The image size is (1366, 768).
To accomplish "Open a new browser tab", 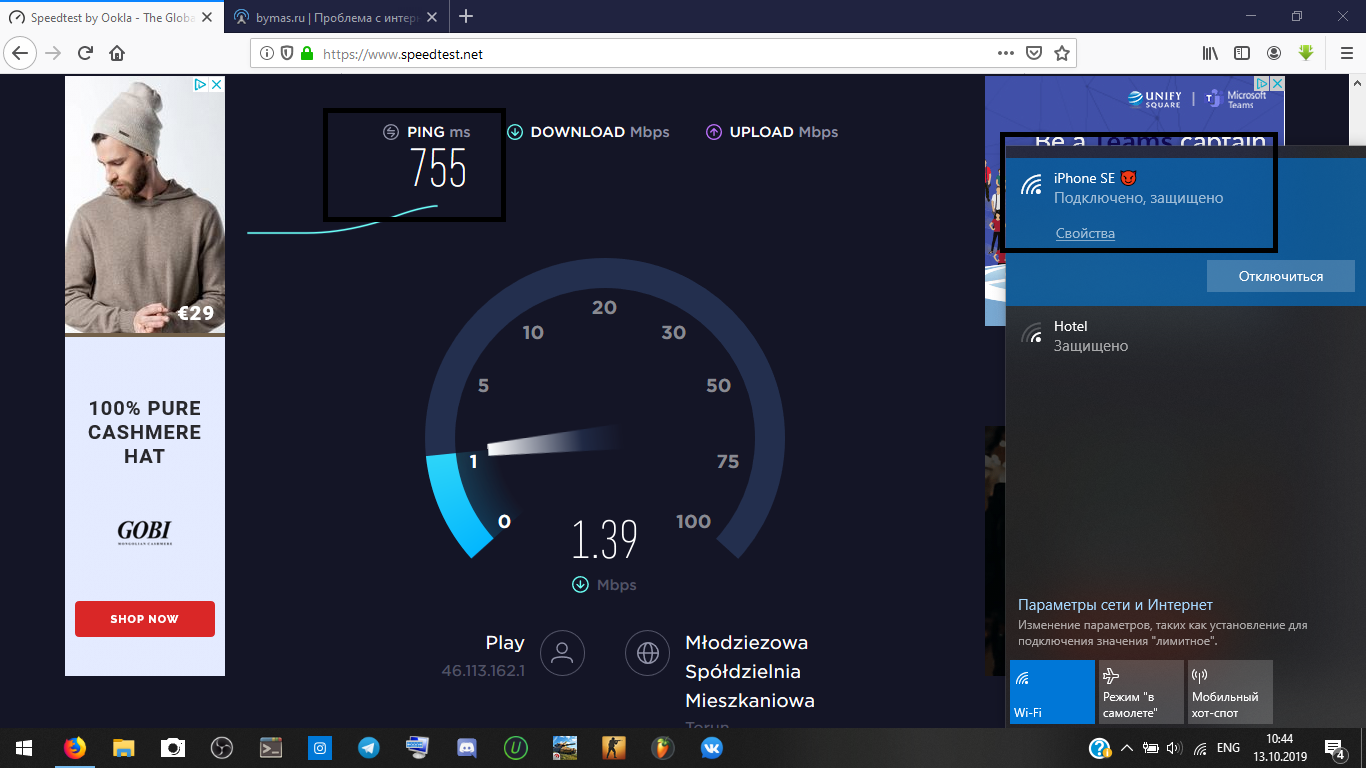I will tap(465, 17).
